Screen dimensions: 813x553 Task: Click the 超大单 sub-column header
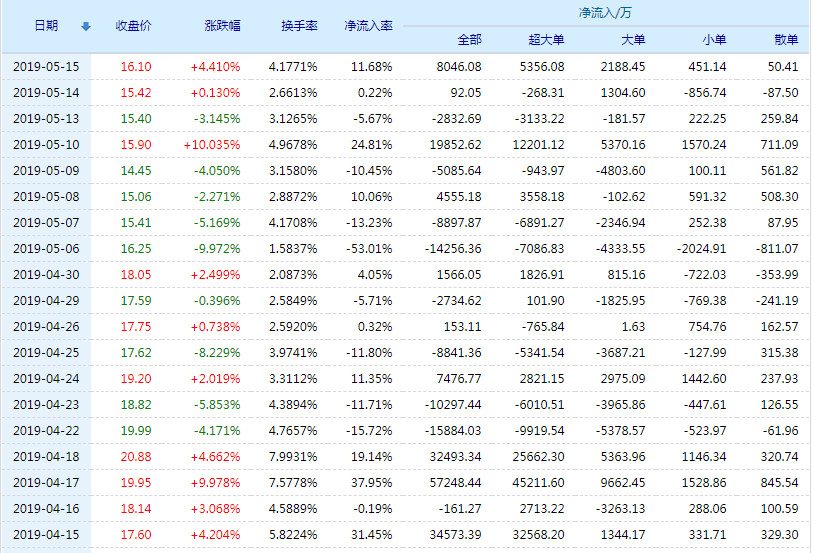pyautogui.click(x=546, y=40)
